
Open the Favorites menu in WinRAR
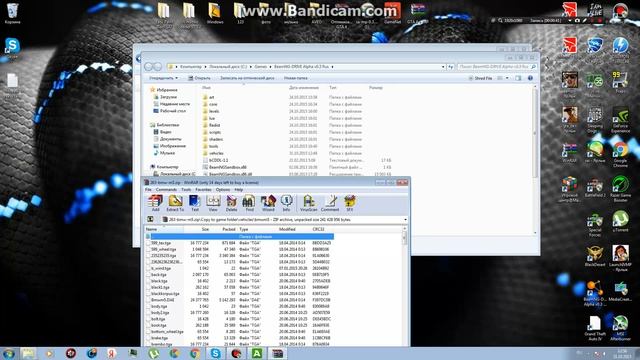203,190
